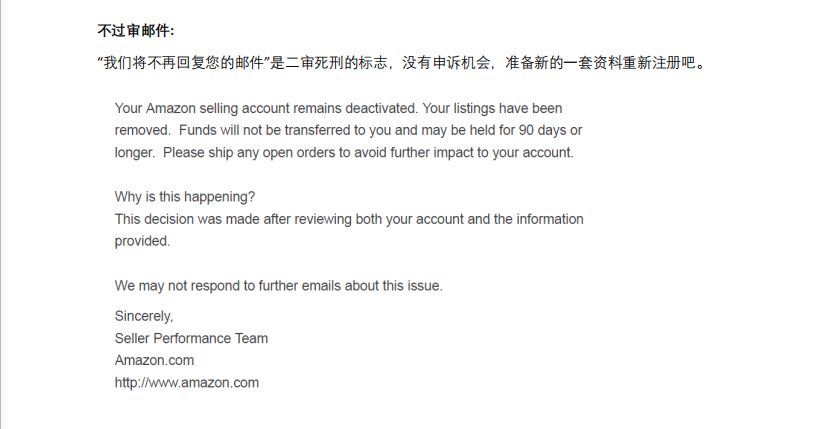Screen dimensions: 817x429
Task: Click the phrase 准备新的一套资料
Action: (563, 63)
